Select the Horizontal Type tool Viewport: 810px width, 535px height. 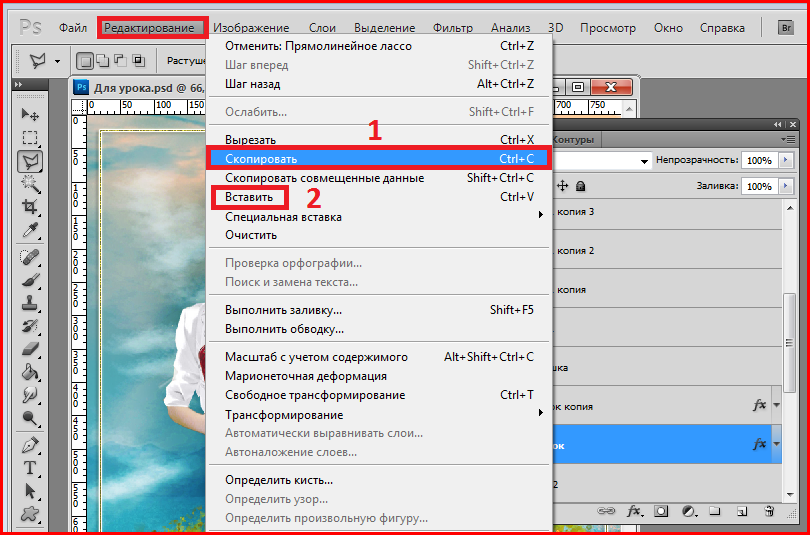(30, 468)
